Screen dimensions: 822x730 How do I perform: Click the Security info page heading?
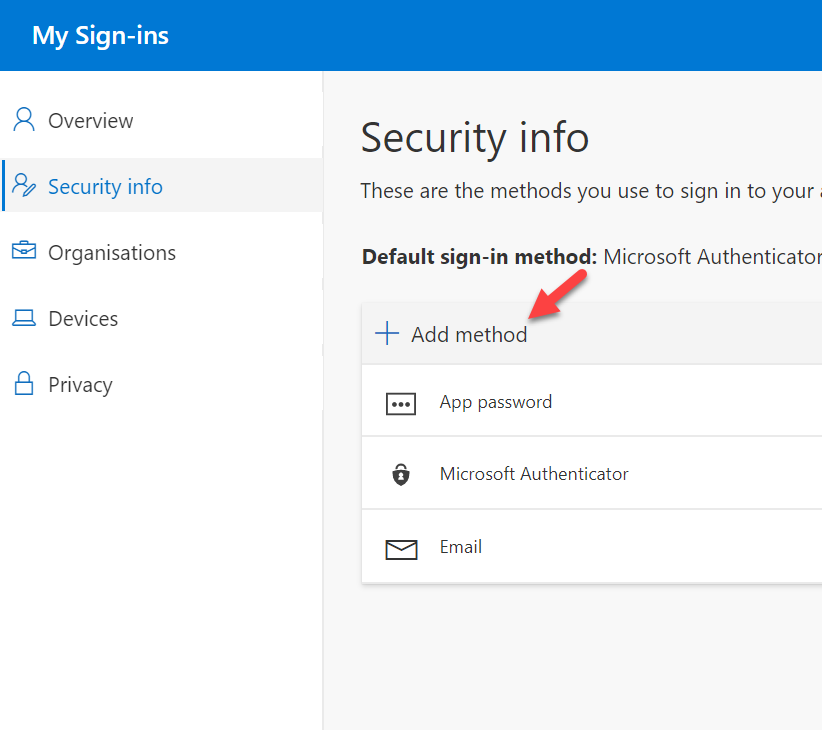point(475,138)
